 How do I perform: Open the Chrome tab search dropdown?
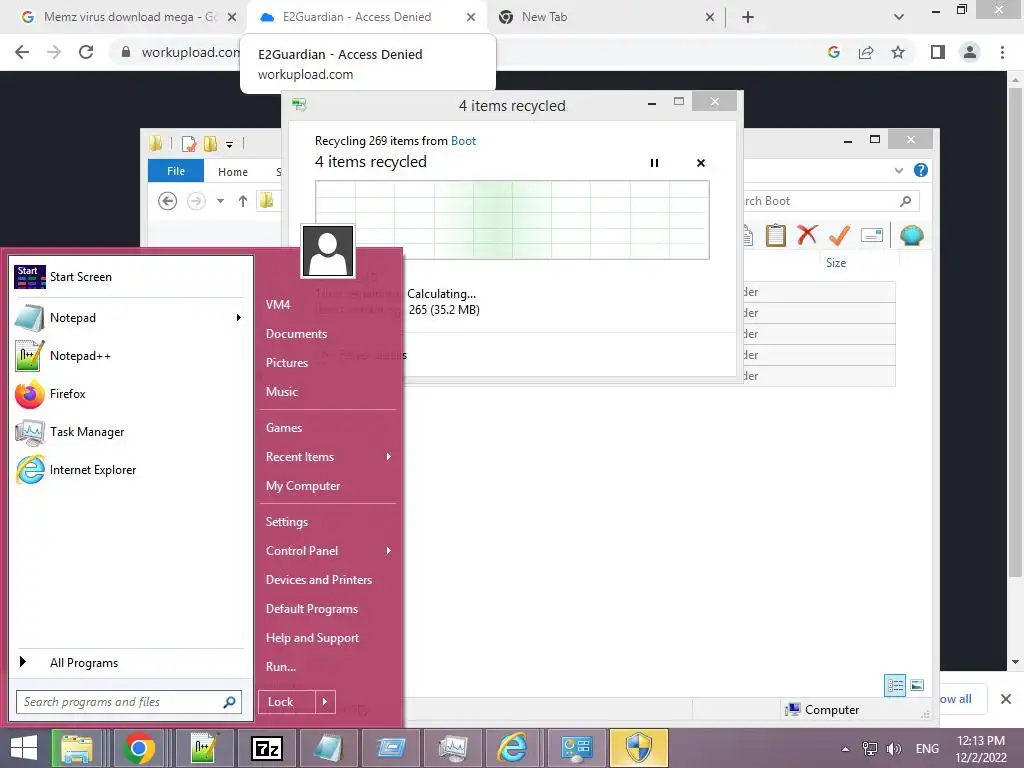click(x=899, y=17)
